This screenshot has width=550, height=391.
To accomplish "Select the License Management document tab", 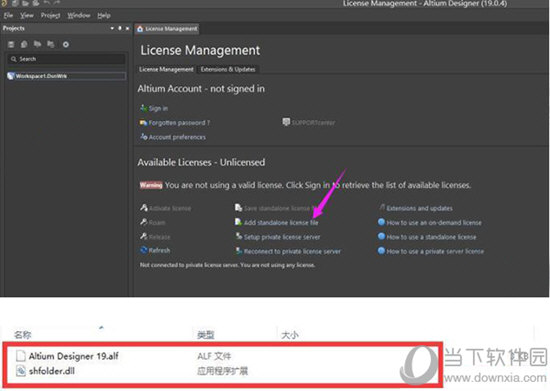I will coord(167,29).
